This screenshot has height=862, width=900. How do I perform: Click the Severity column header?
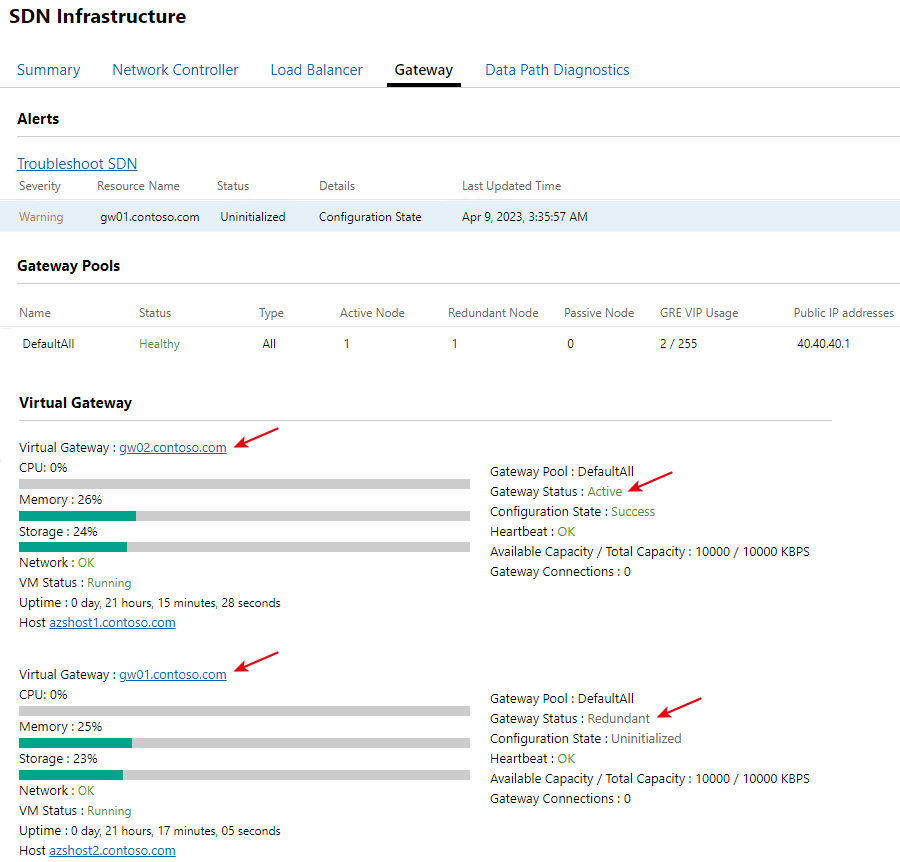coord(40,186)
